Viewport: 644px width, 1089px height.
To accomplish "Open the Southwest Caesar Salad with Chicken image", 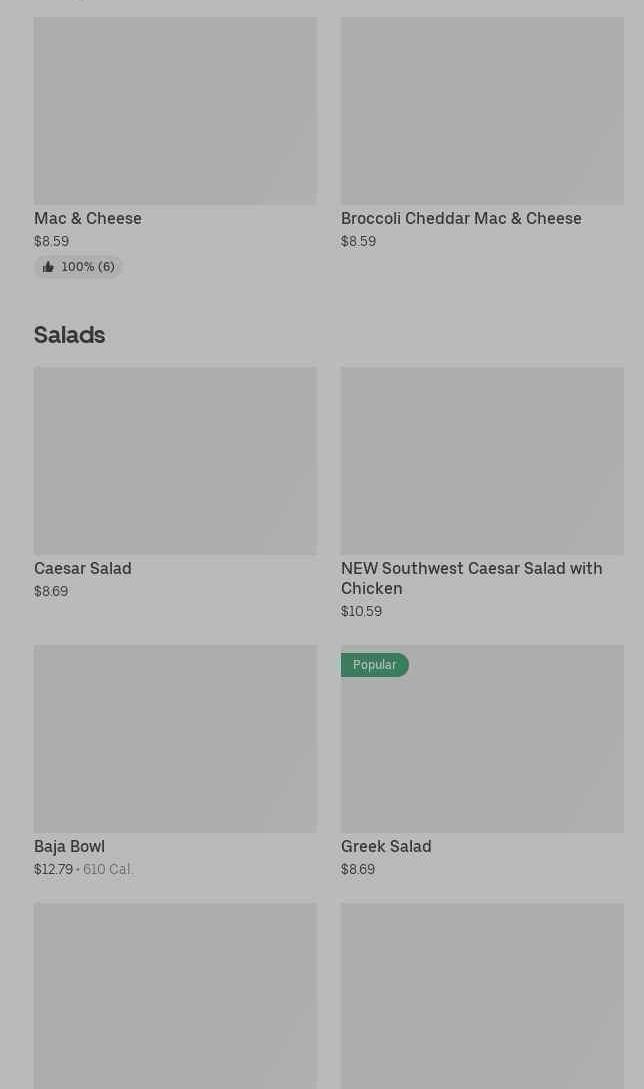I will (482, 460).
